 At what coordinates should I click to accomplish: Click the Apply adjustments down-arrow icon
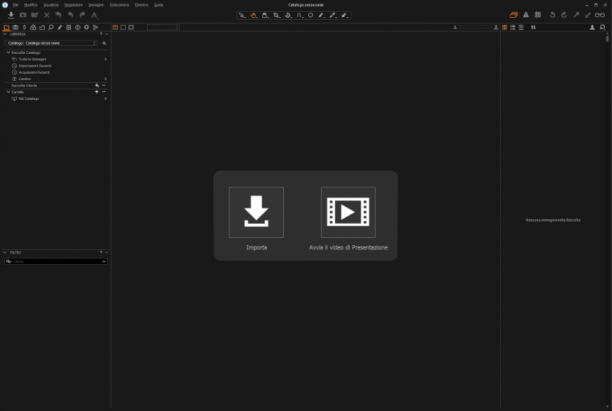point(588,15)
